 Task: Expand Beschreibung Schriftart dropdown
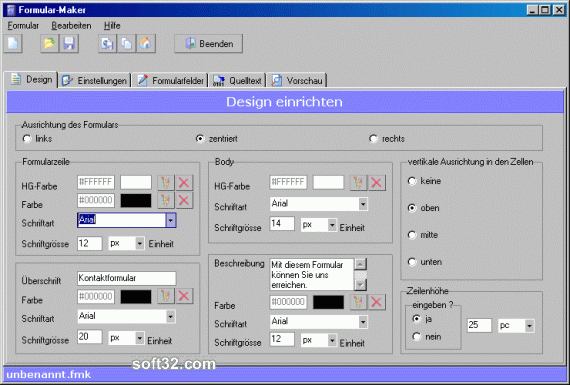click(x=363, y=322)
